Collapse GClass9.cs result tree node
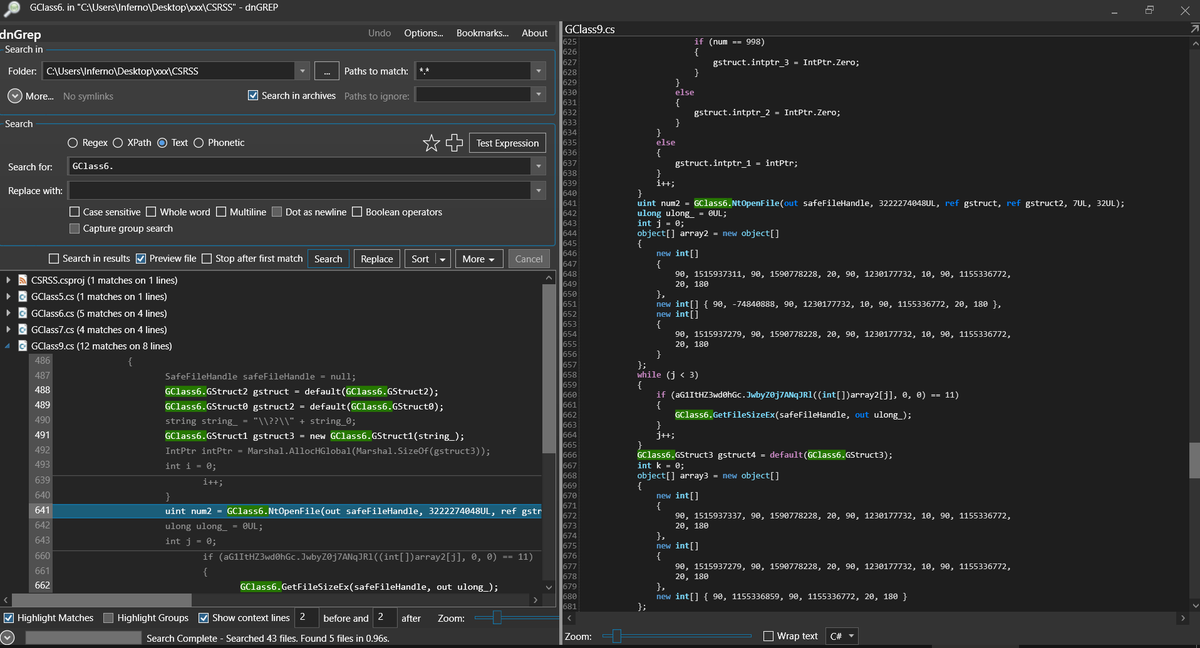1200x648 pixels. pyautogui.click(x=9, y=346)
